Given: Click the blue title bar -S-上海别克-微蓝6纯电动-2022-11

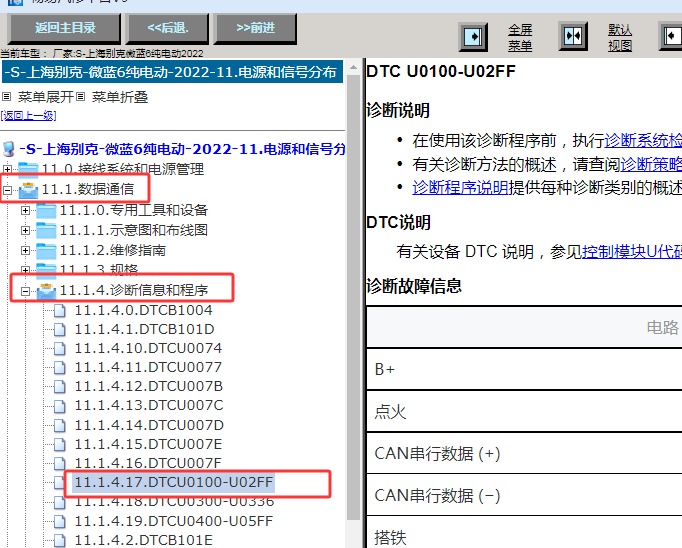Looking at the screenshot, I should coord(172,72).
